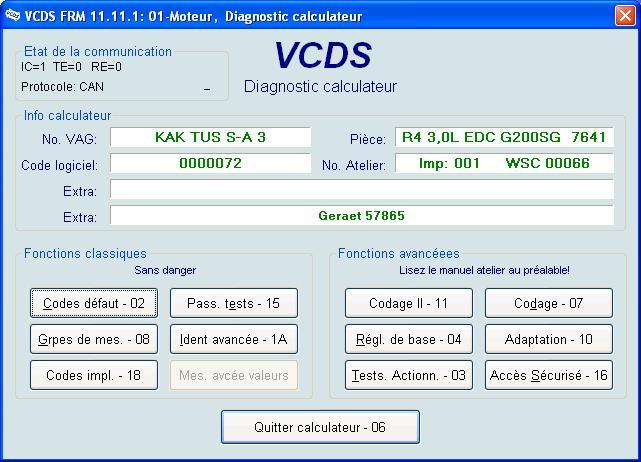Select Ident avancée - 1A

pyautogui.click(x=234, y=339)
